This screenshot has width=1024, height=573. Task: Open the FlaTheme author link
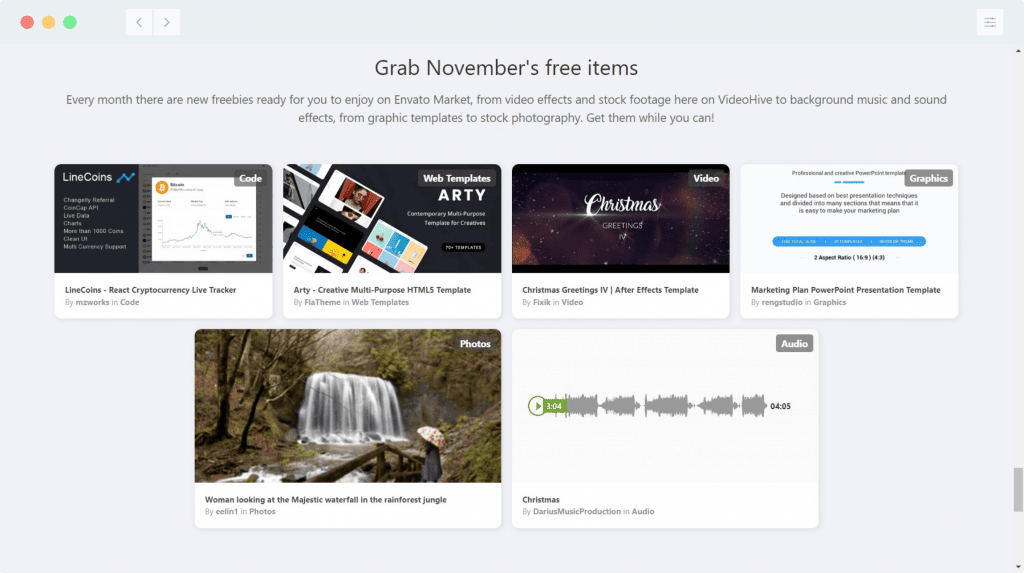coord(322,303)
